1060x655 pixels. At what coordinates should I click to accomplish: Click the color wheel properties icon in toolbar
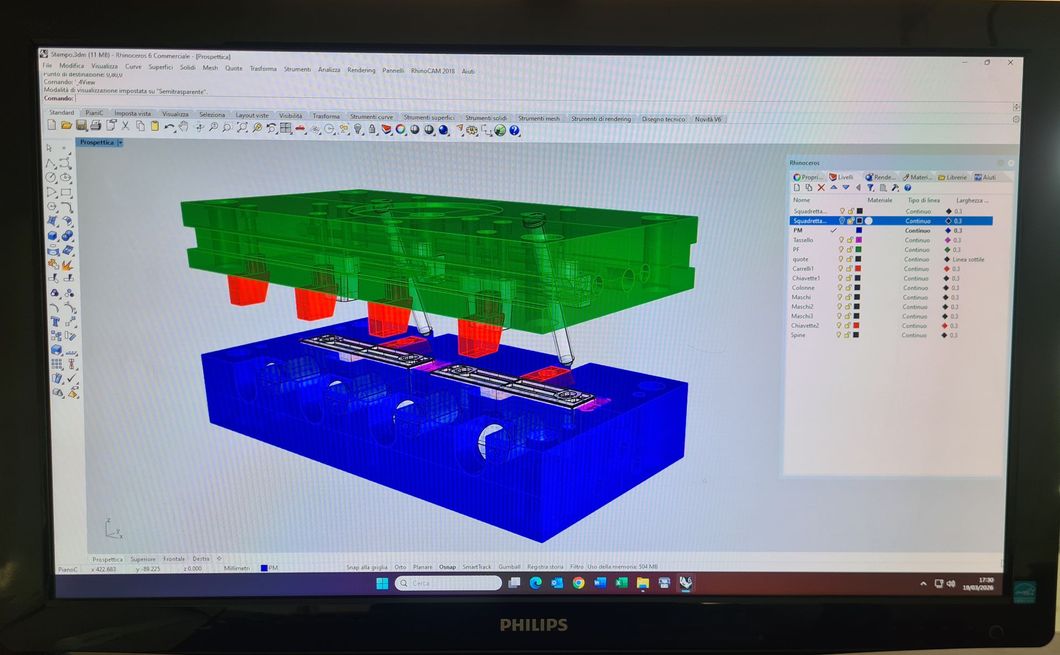pos(401,130)
